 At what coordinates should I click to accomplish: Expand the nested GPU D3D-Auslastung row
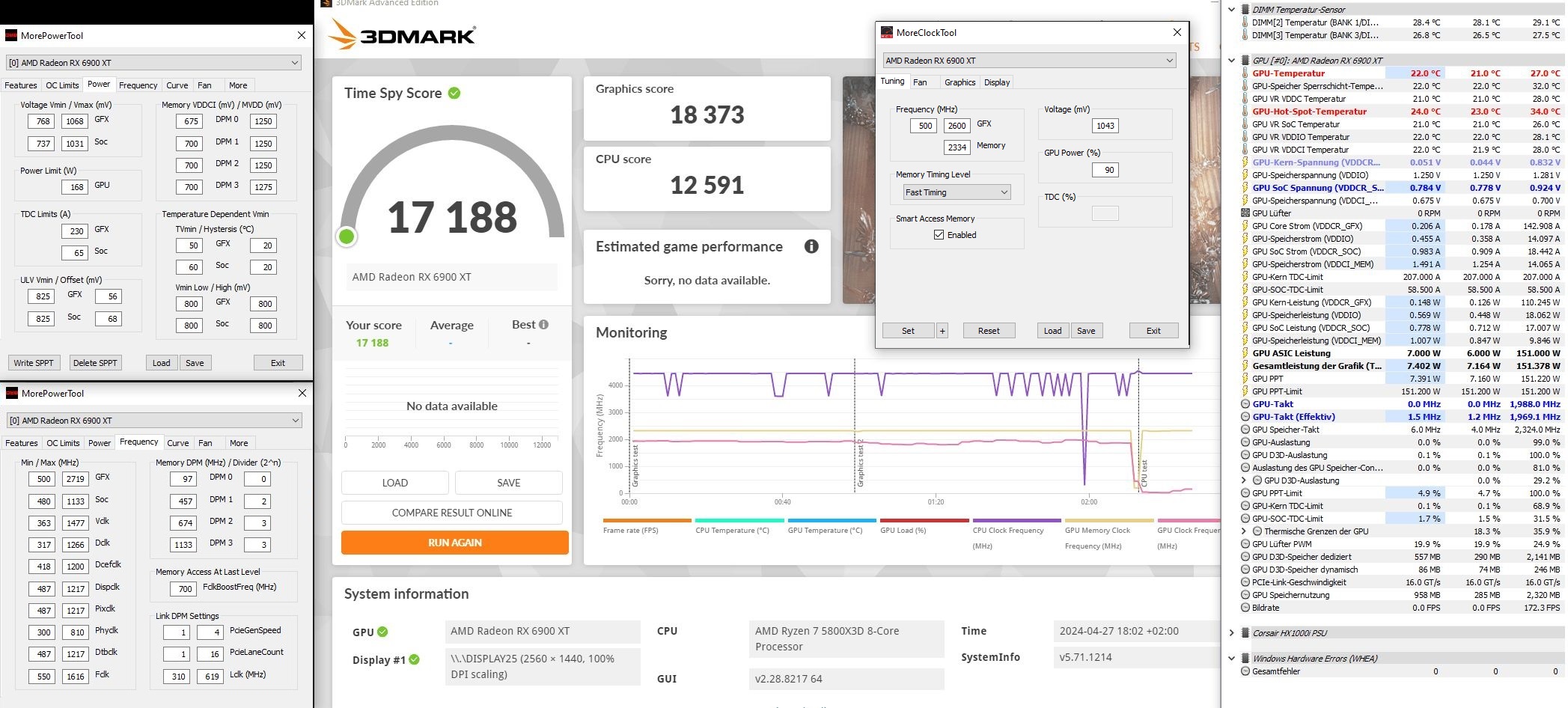click(x=1245, y=480)
